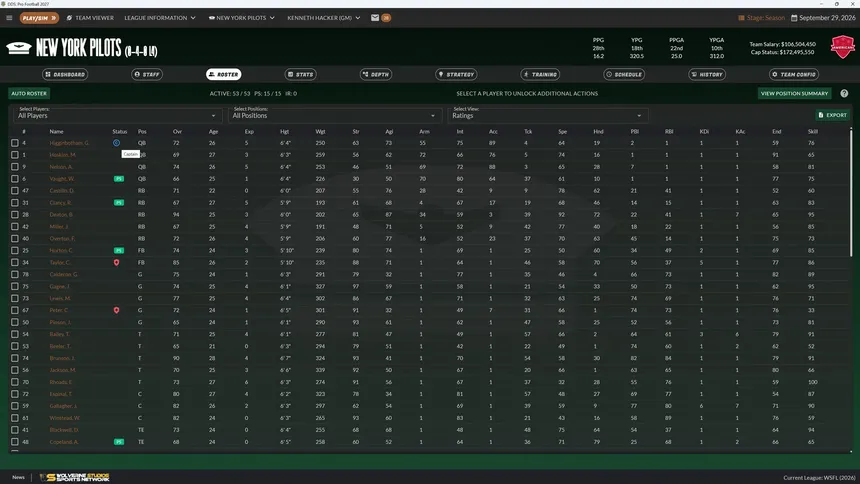Select the checkbox for Denton, B.
860x484 pixels.
pos(15,215)
